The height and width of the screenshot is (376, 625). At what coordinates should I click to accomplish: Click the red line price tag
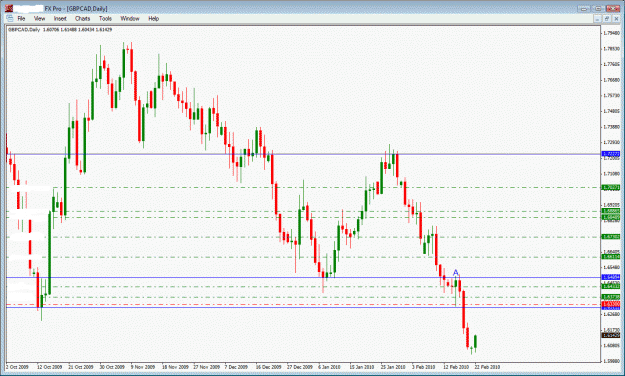coord(611,304)
